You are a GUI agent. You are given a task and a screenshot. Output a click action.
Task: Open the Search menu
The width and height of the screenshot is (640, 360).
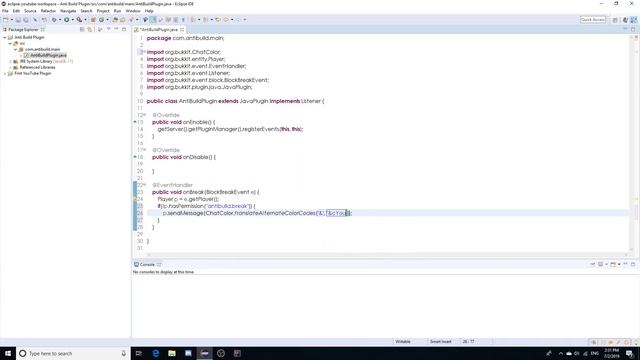coord(86,11)
